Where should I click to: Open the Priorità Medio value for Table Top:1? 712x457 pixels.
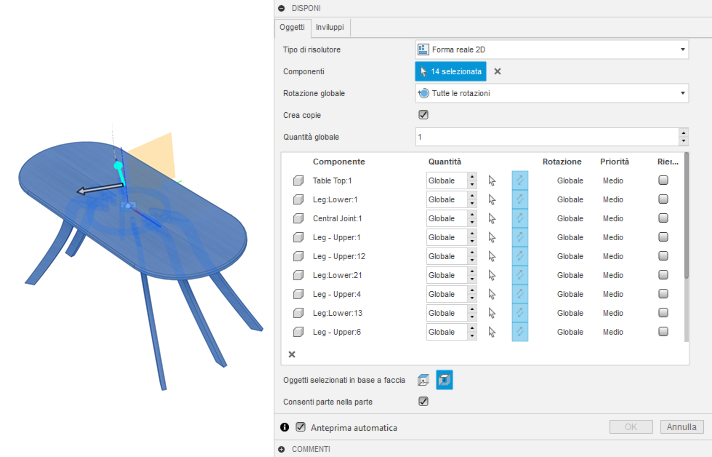pyautogui.click(x=613, y=181)
